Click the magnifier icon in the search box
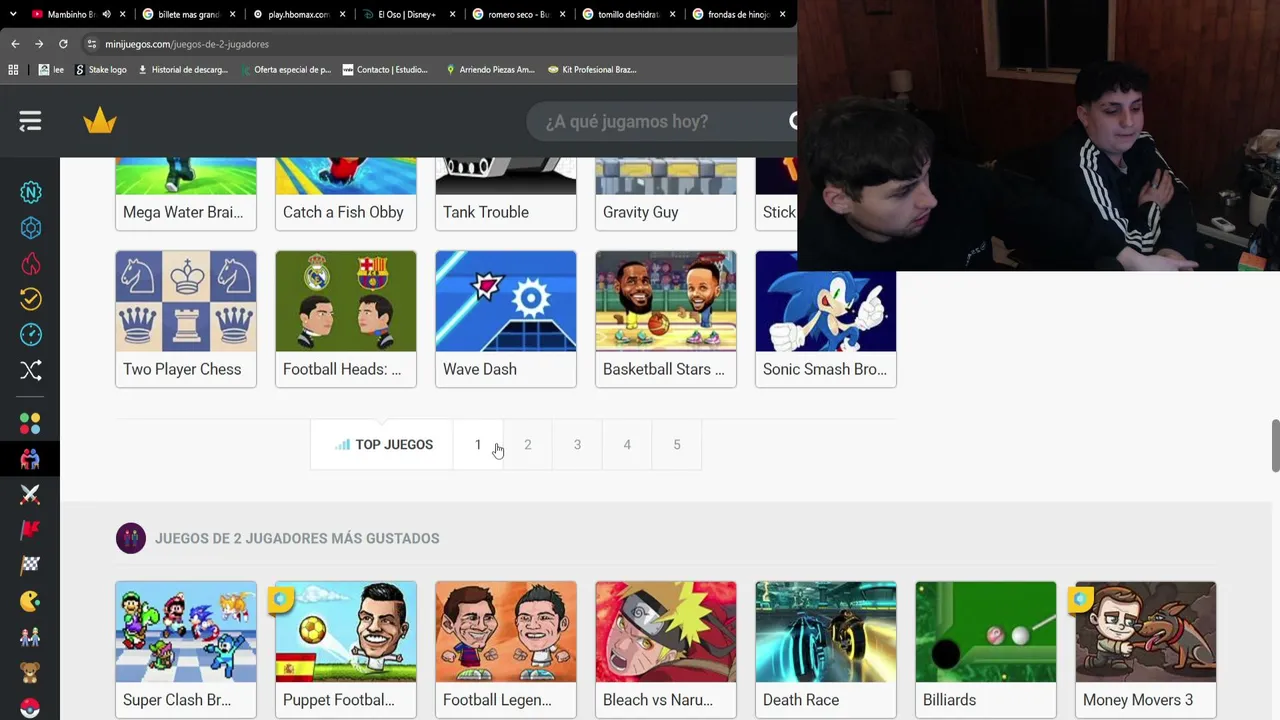This screenshot has height=720, width=1280. point(794,121)
